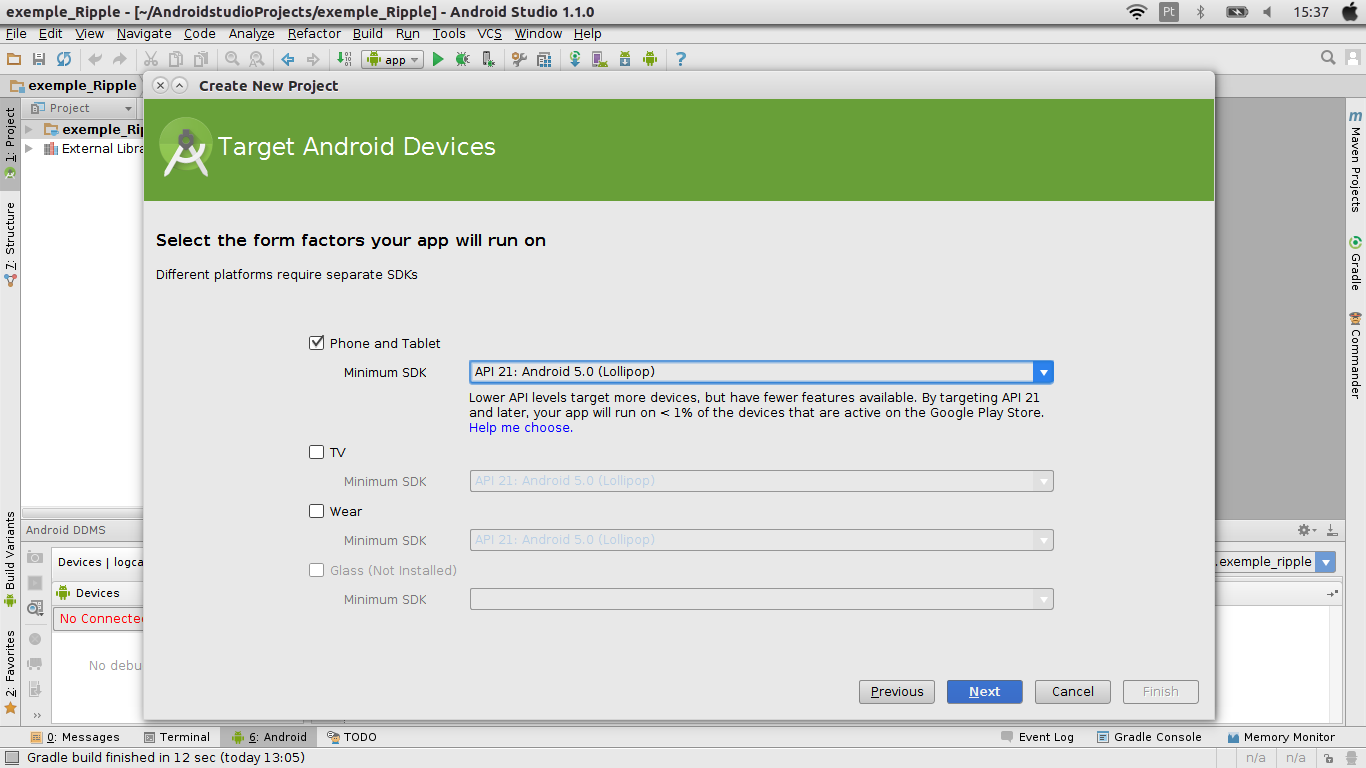Image resolution: width=1366 pixels, height=768 pixels.
Task: Open the Maven Projects side tab
Action: point(1355,161)
